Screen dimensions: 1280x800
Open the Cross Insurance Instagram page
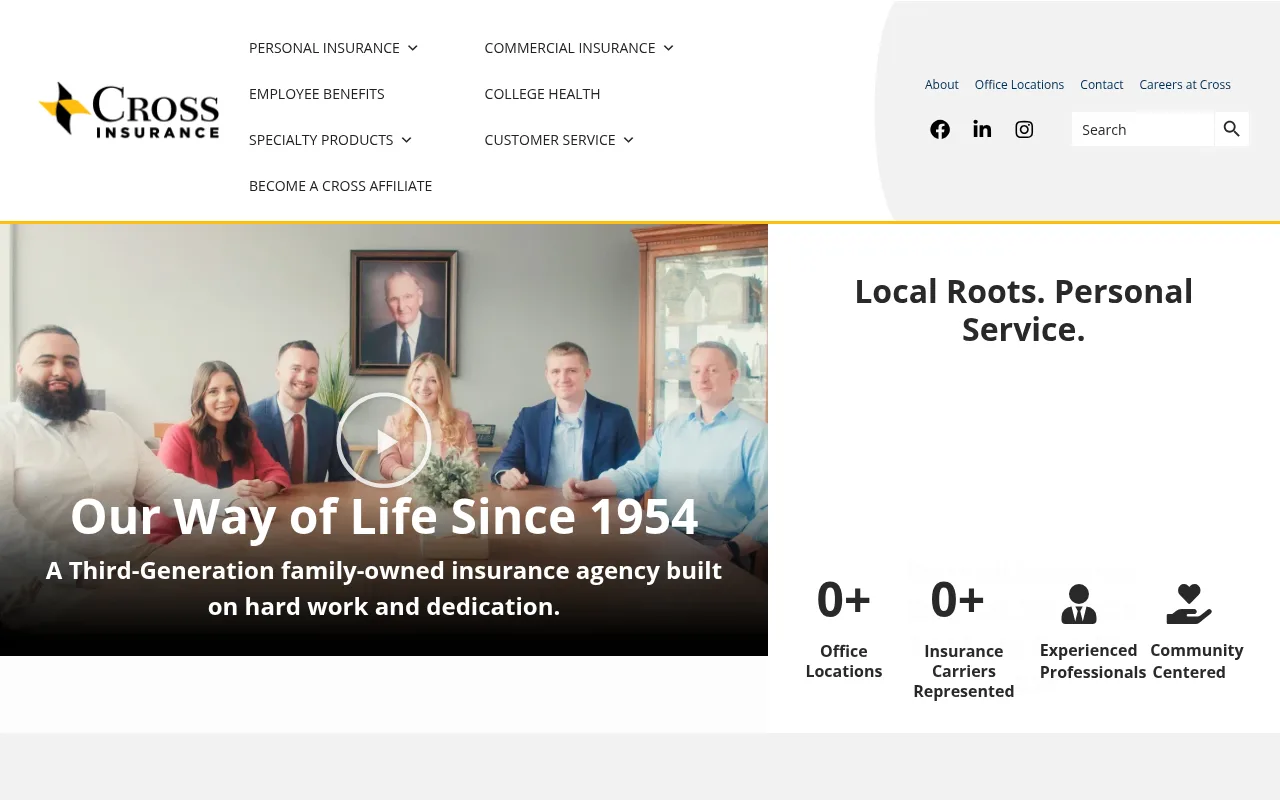click(1024, 129)
